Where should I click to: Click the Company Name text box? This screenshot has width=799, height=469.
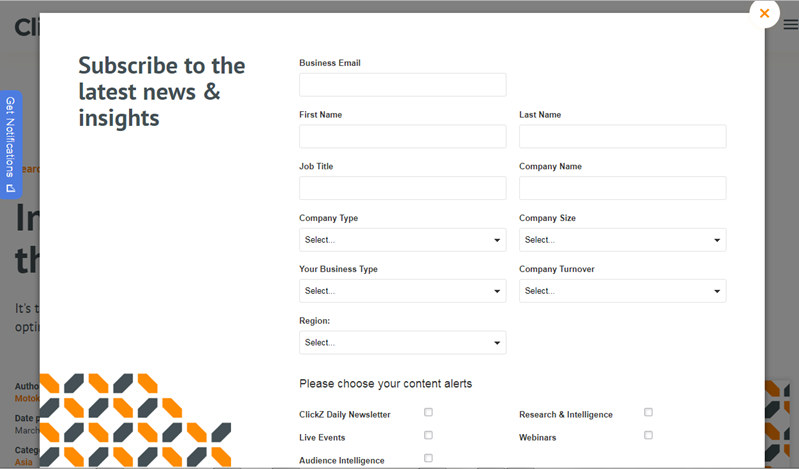tap(622, 188)
